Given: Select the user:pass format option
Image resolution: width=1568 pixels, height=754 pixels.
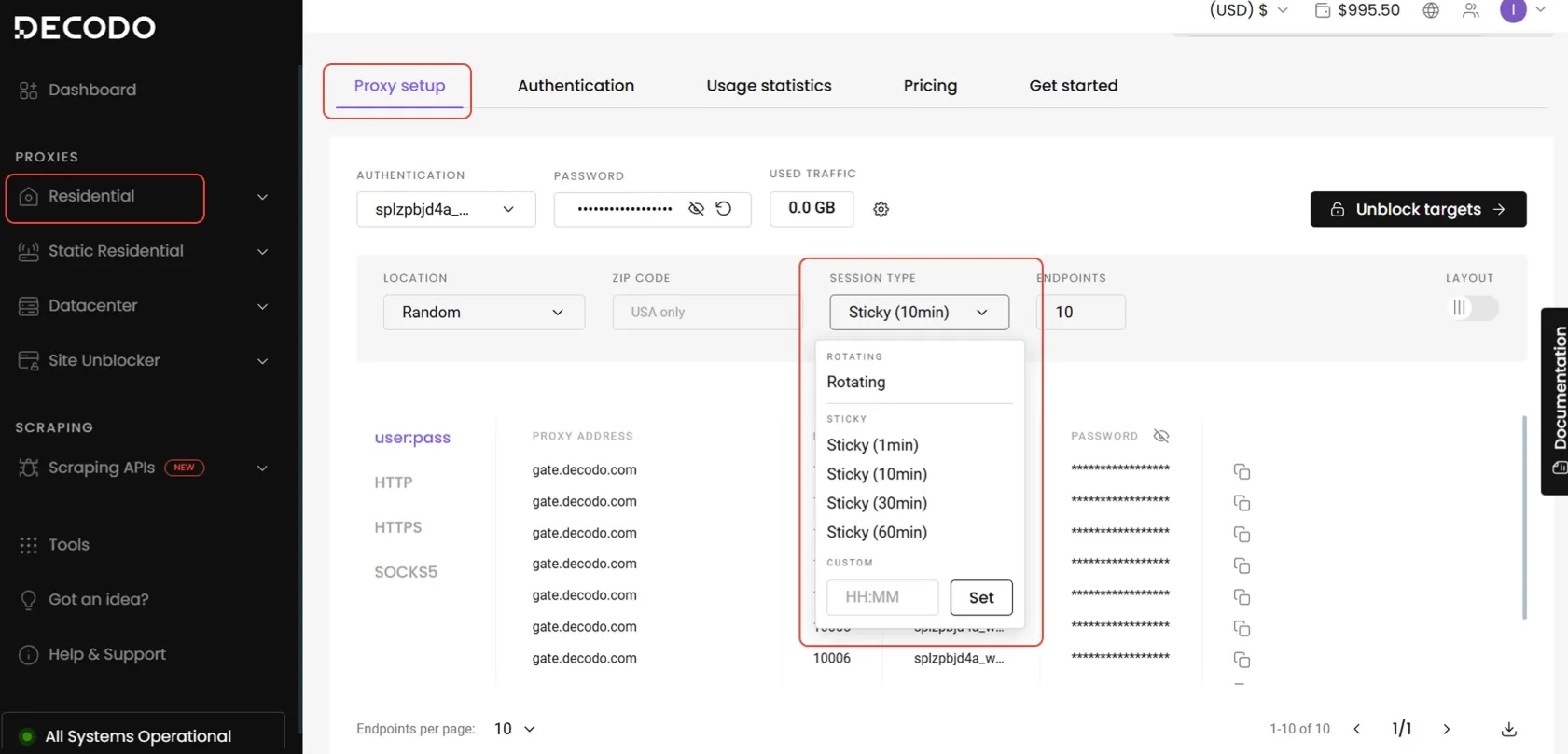Looking at the screenshot, I should click(x=412, y=438).
